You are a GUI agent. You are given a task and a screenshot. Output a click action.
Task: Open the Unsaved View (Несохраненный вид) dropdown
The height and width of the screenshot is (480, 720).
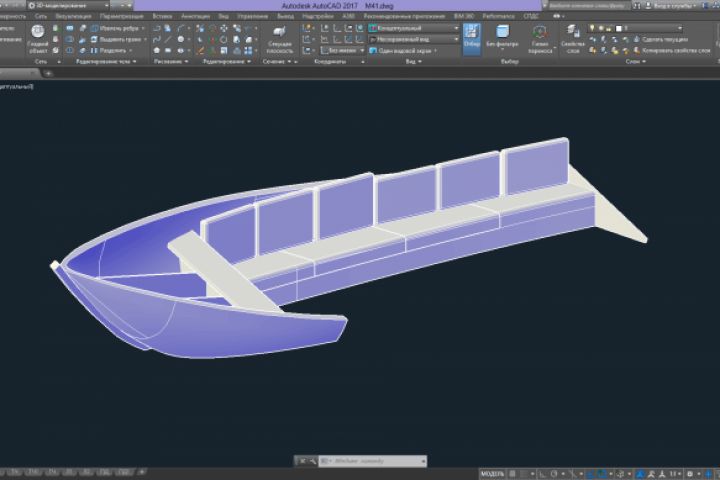click(414, 40)
